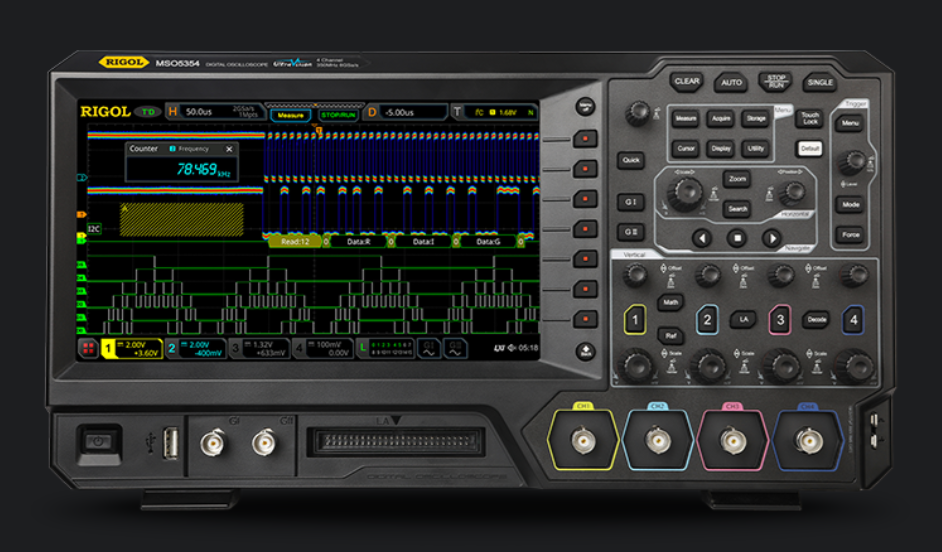Tap the function navigation grid icon

click(88, 348)
